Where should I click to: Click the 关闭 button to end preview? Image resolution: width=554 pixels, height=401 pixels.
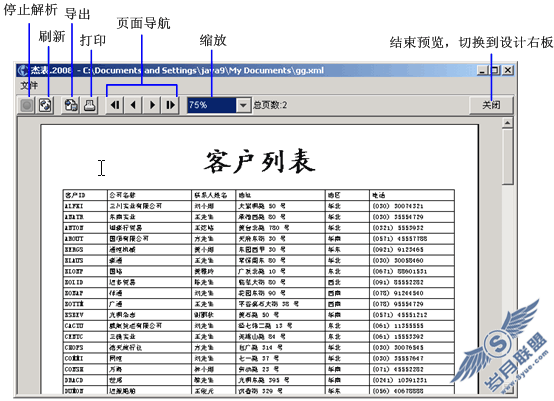(491, 105)
